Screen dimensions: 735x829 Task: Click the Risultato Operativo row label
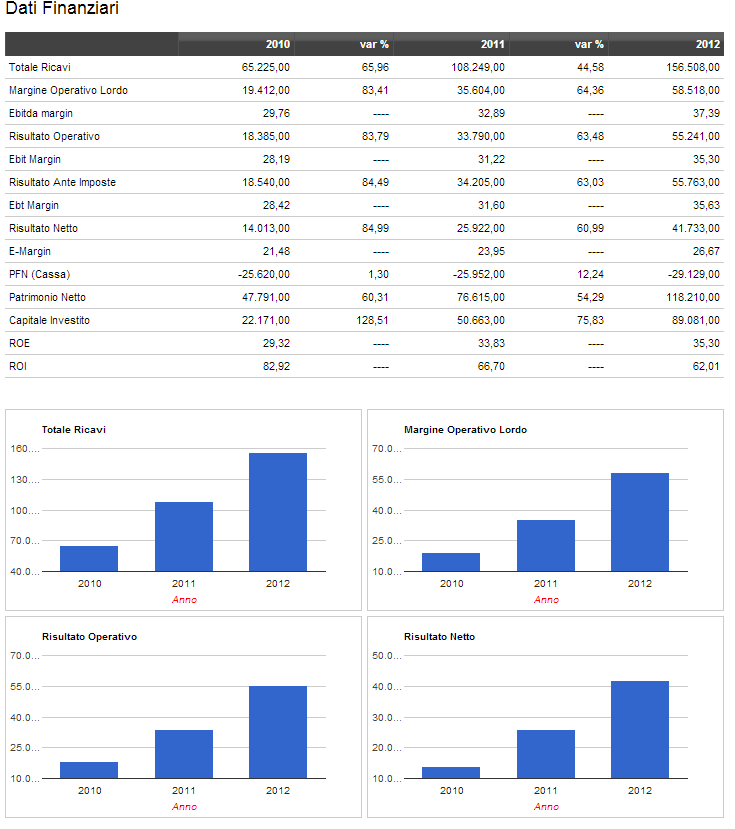click(x=54, y=136)
